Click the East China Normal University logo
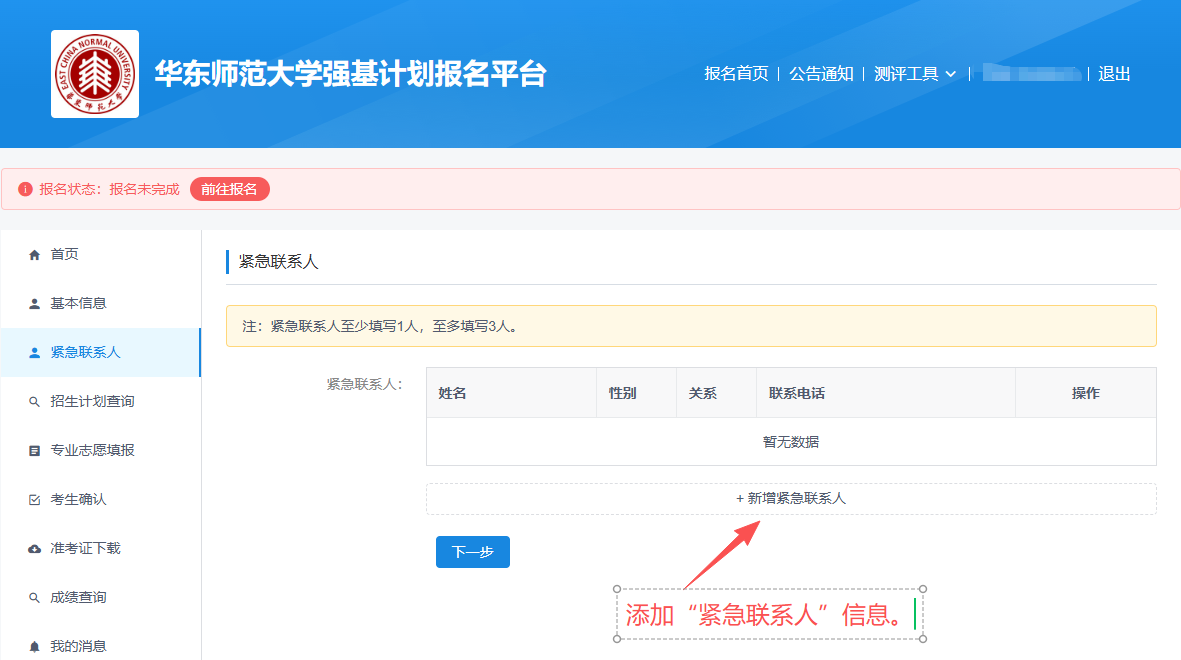Screen dimensions: 1181x660 click(x=95, y=74)
